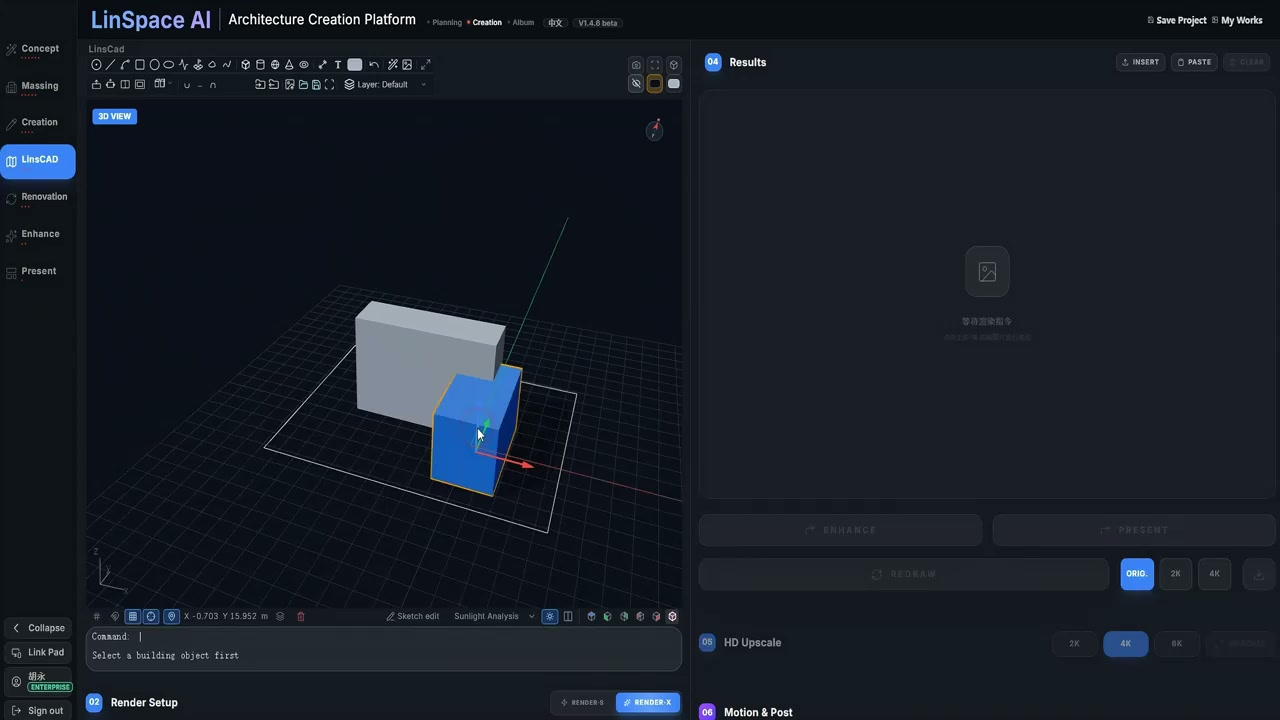Select the black background swatch
1280x720 pixels.
(x=655, y=84)
